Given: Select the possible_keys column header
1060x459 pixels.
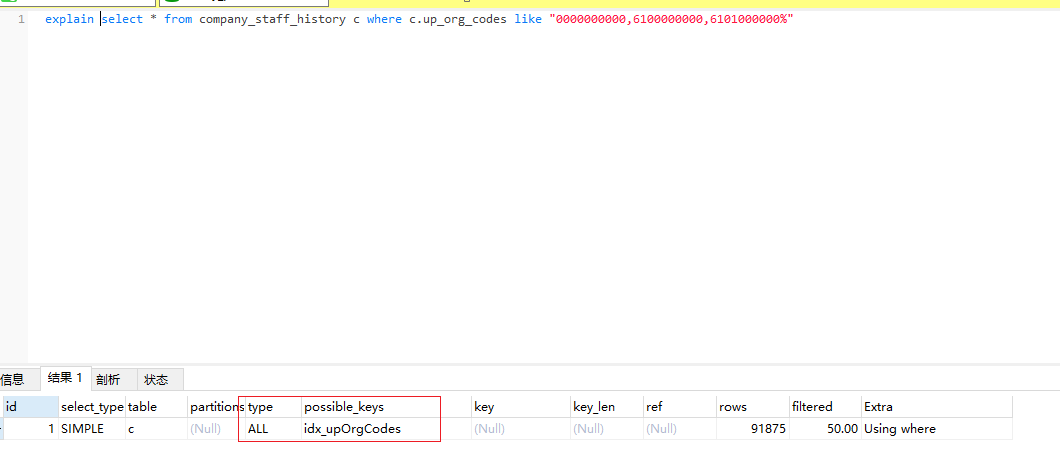Looking at the screenshot, I should [x=387, y=407].
